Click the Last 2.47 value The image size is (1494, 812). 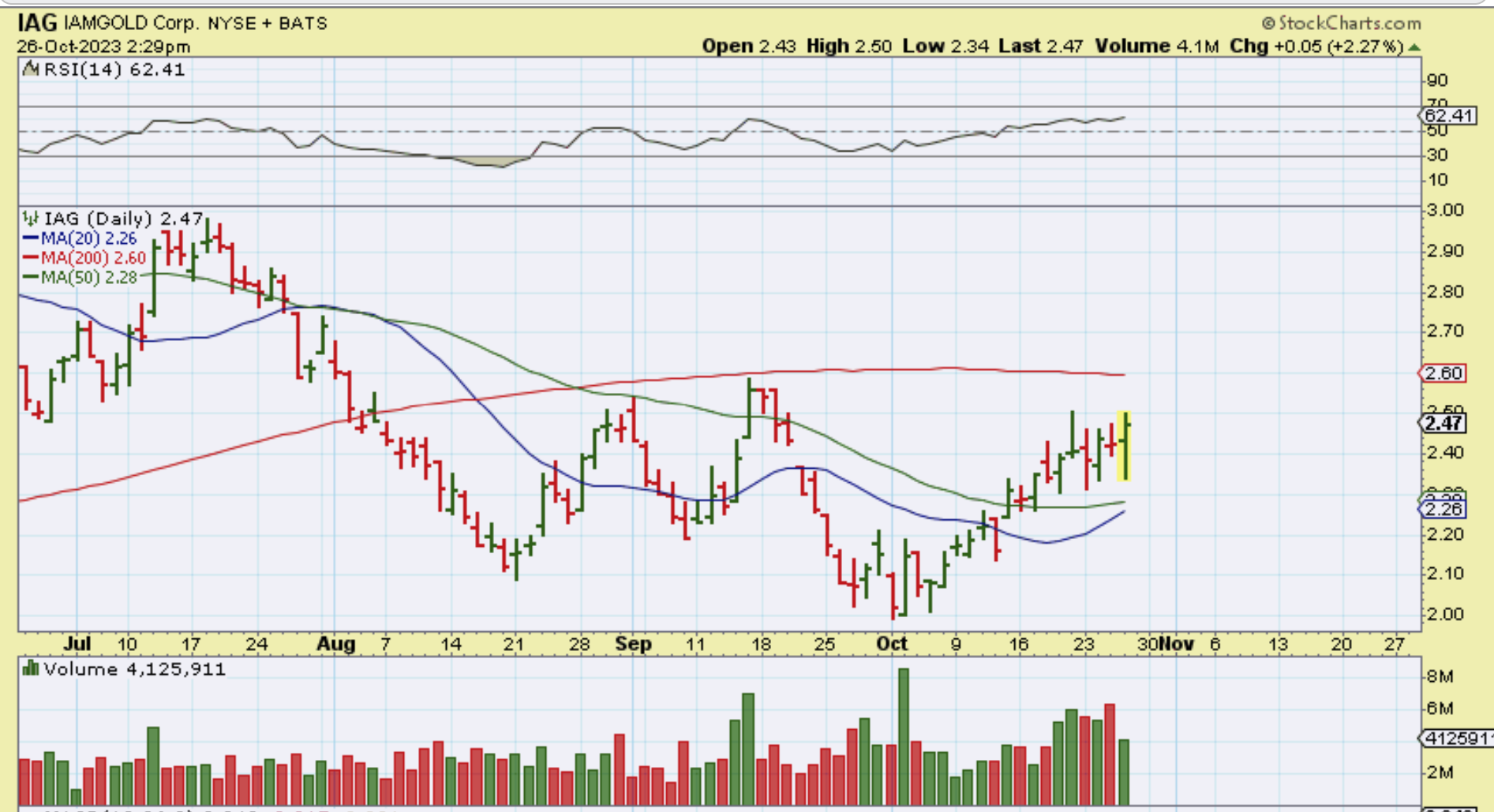[1040, 47]
